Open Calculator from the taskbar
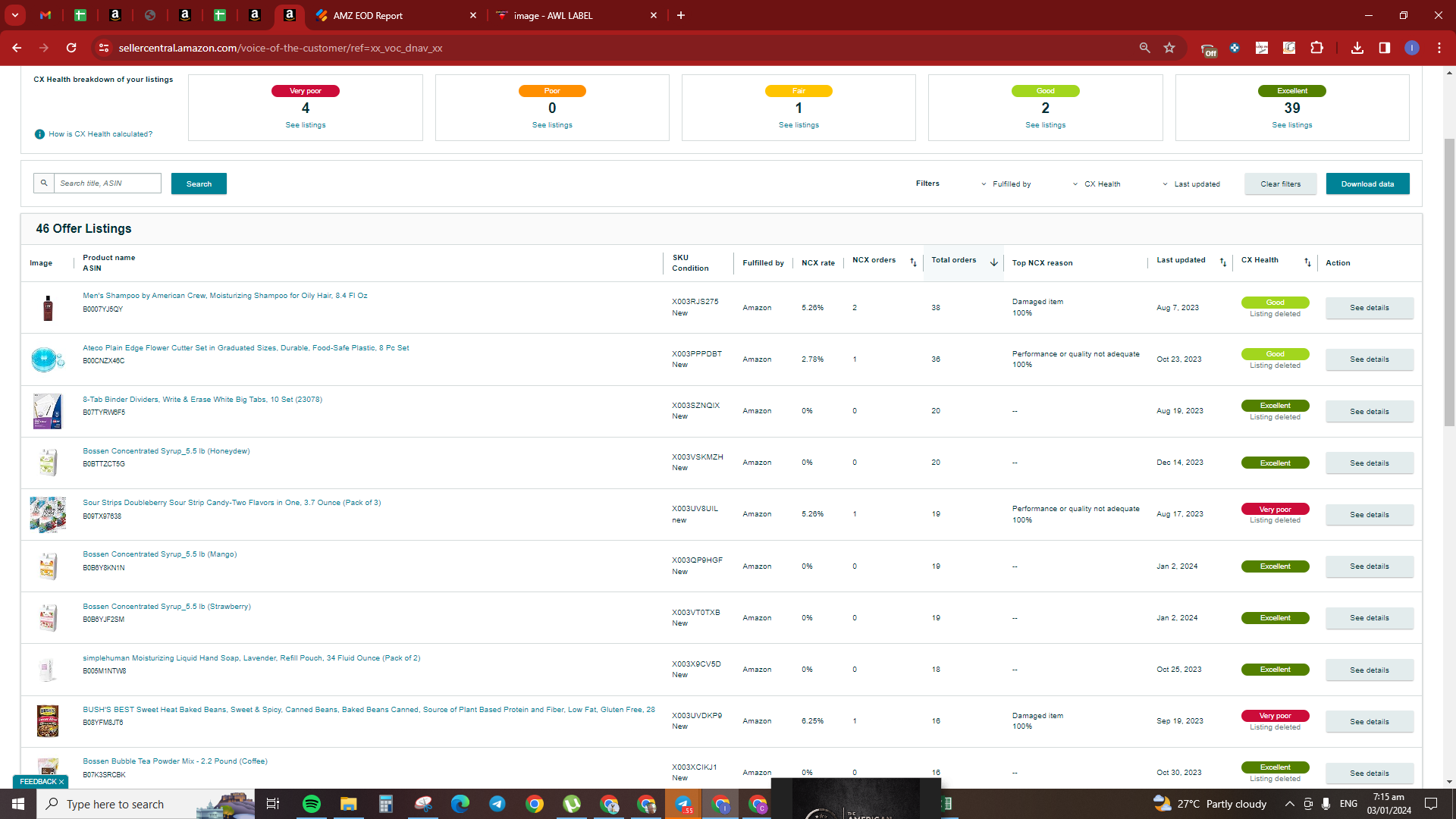 385,804
